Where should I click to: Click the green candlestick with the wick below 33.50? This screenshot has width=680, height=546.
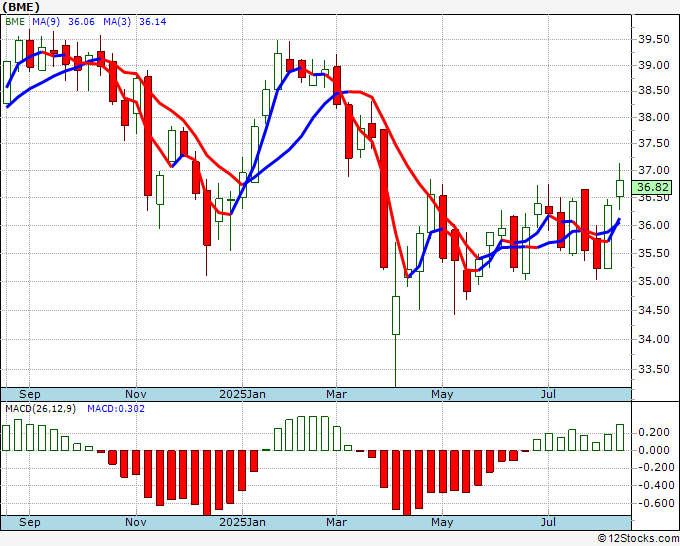coord(396,315)
